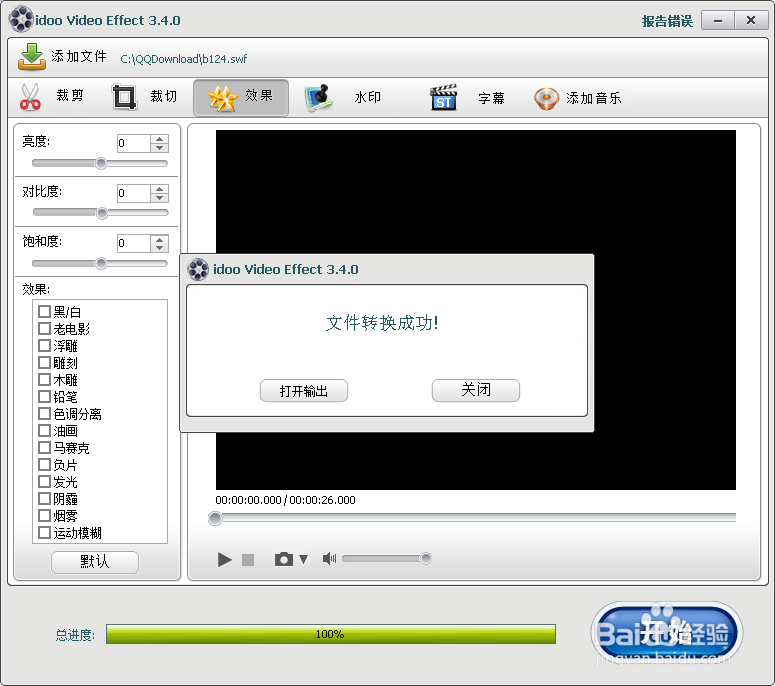Close the idoo Video Effect window

[751, 20]
